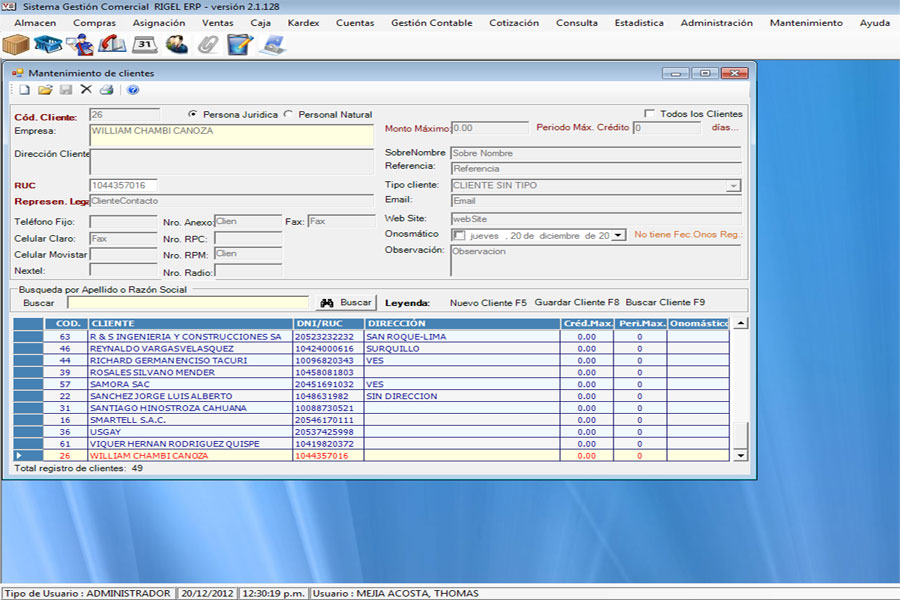900x600 pixels.
Task: Open the Onosmático date picker arrow
Action: tap(619, 235)
